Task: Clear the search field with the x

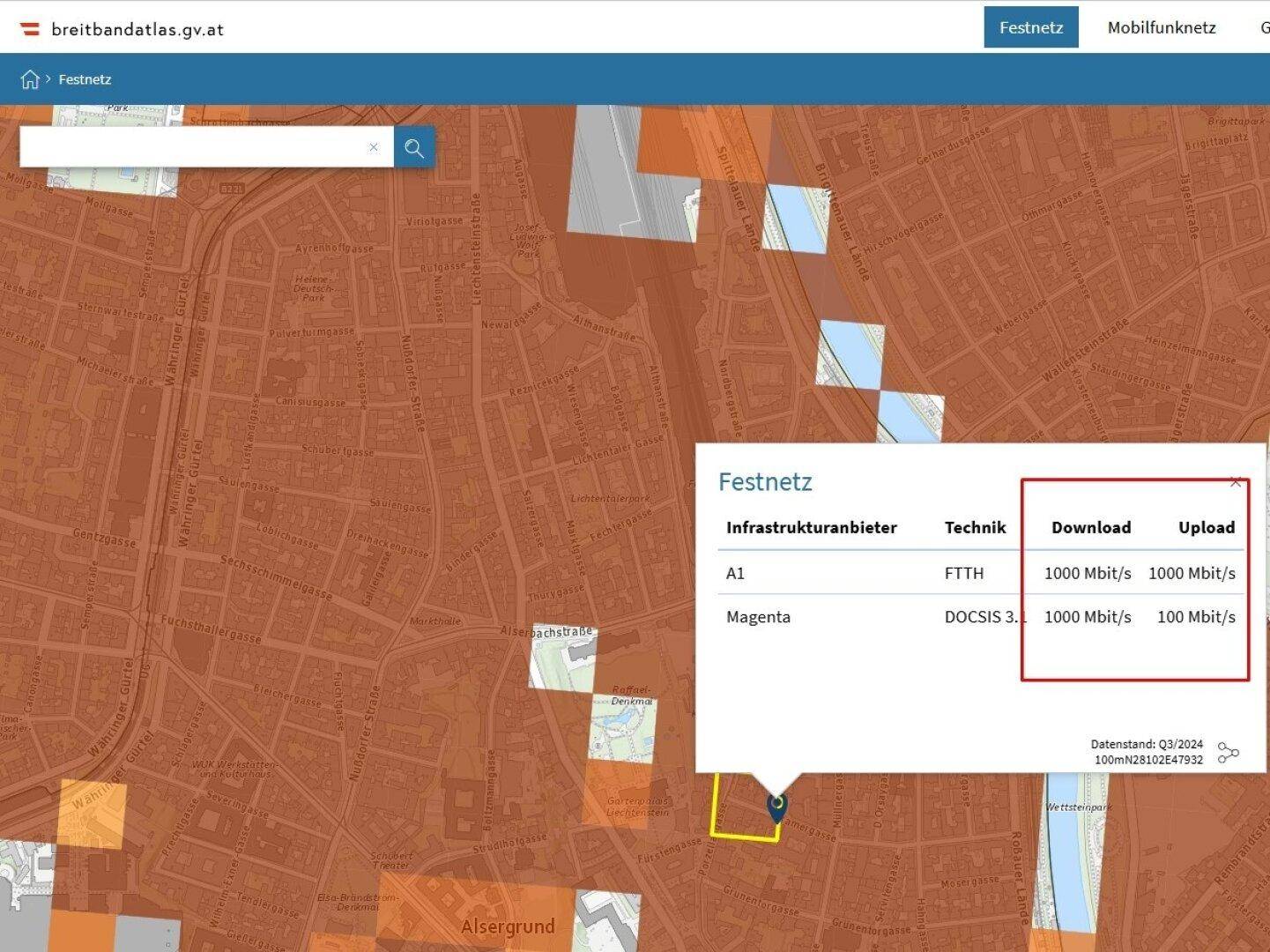Action: [374, 147]
